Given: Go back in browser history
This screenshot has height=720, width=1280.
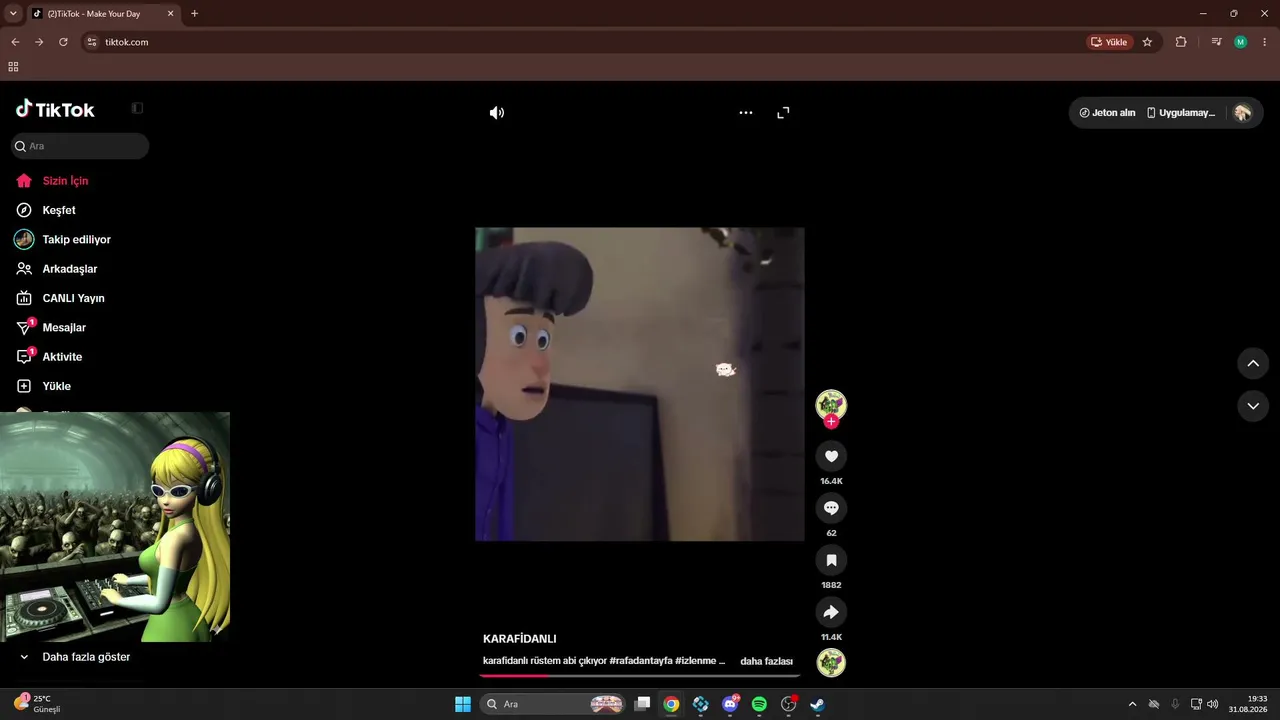Looking at the screenshot, I should 15,42.
